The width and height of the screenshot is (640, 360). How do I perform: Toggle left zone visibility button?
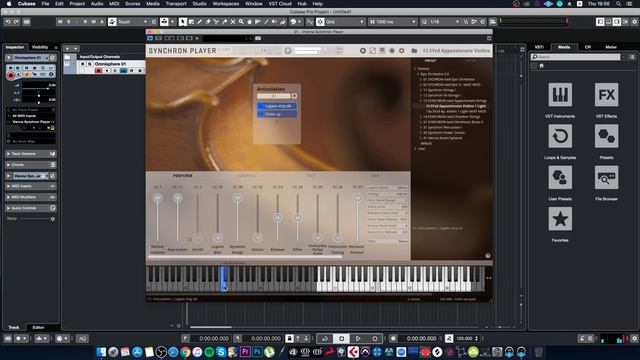(600, 22)
